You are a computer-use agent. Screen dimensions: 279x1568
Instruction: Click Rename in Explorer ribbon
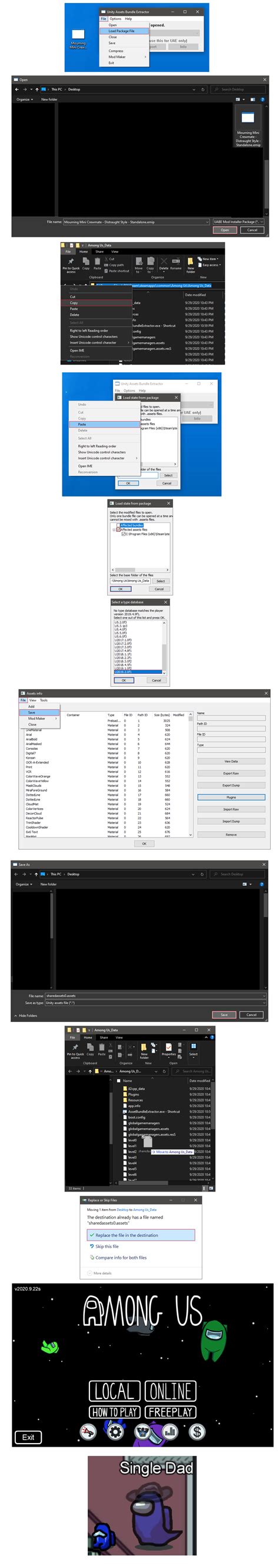coord(175,265)
